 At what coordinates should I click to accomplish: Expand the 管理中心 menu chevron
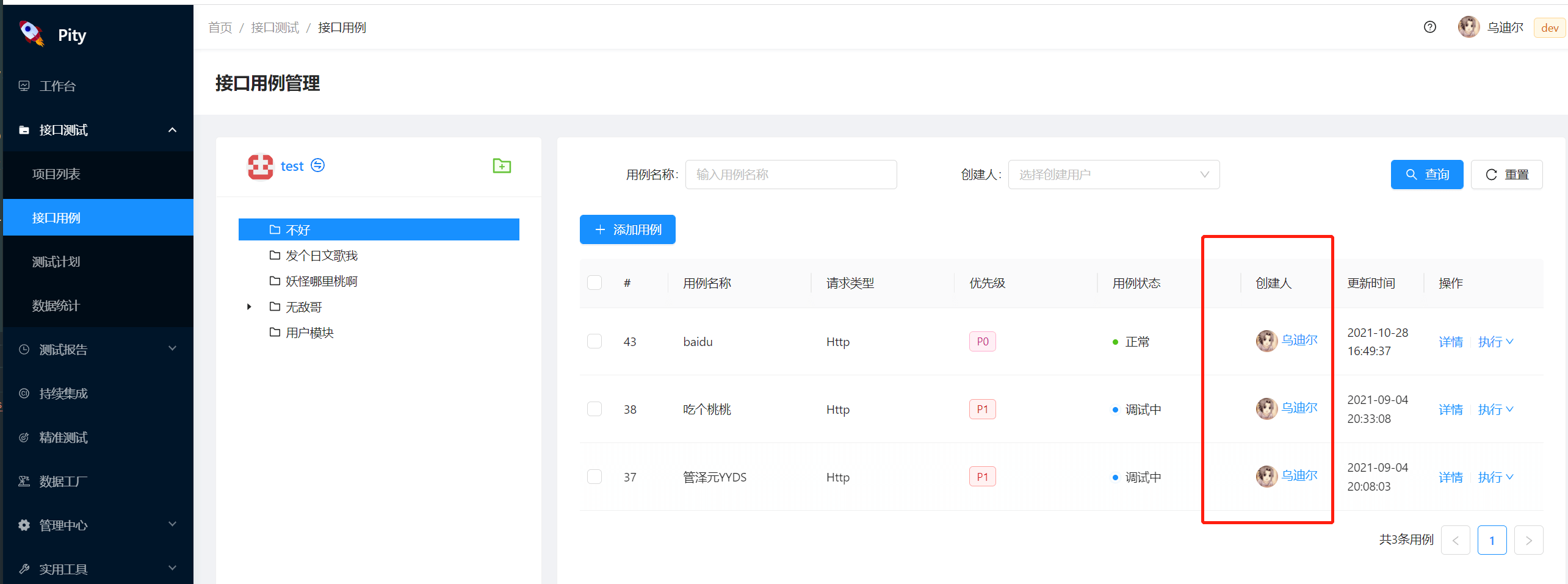(173, 524)
